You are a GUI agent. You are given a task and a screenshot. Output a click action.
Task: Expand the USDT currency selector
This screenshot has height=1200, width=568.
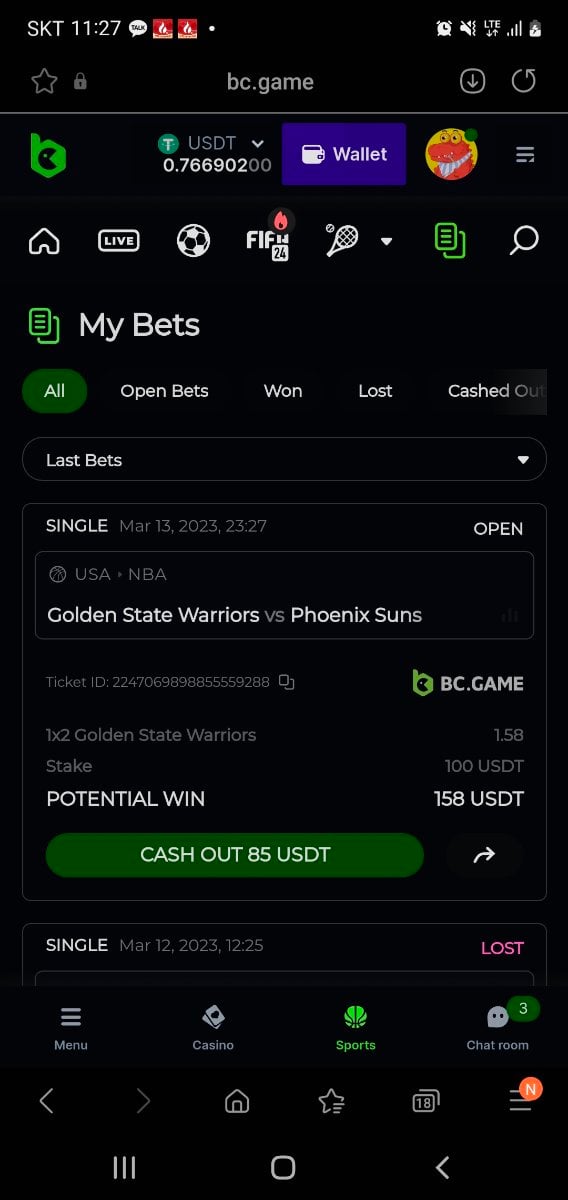(258, 144)
